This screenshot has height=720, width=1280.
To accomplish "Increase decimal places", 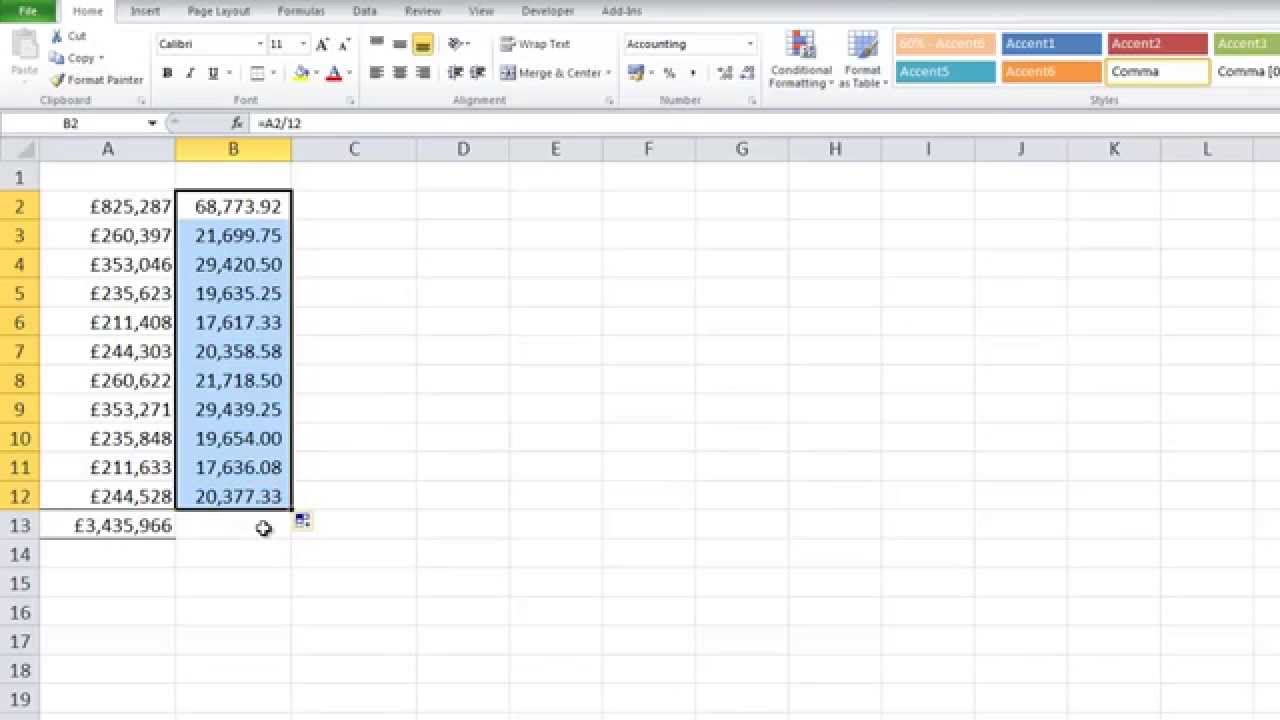I will coord(725,73).
